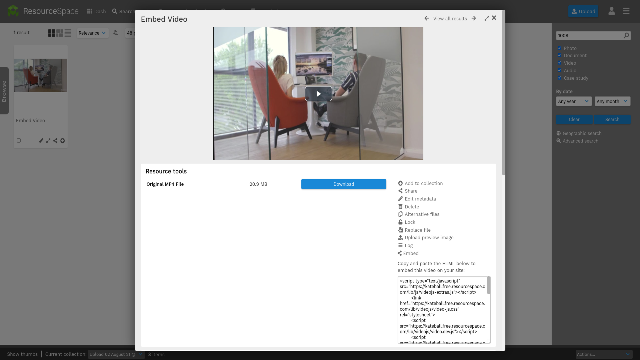The height and width of the screenshot is (360, 640).
Task: Click the Clear button in search panel
Action: pos(574,119)
